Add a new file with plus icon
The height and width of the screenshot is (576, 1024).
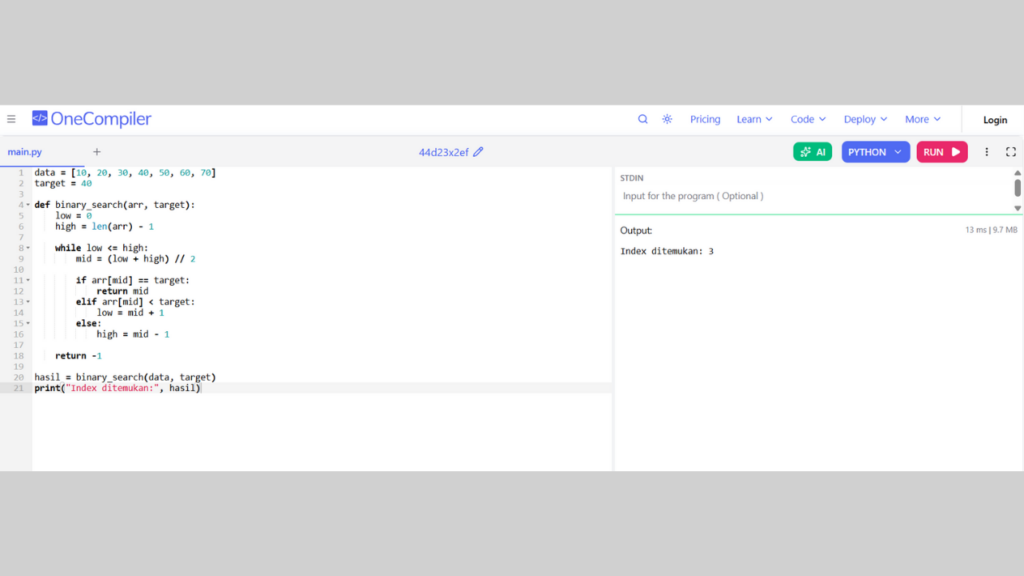tap(97, 152)
